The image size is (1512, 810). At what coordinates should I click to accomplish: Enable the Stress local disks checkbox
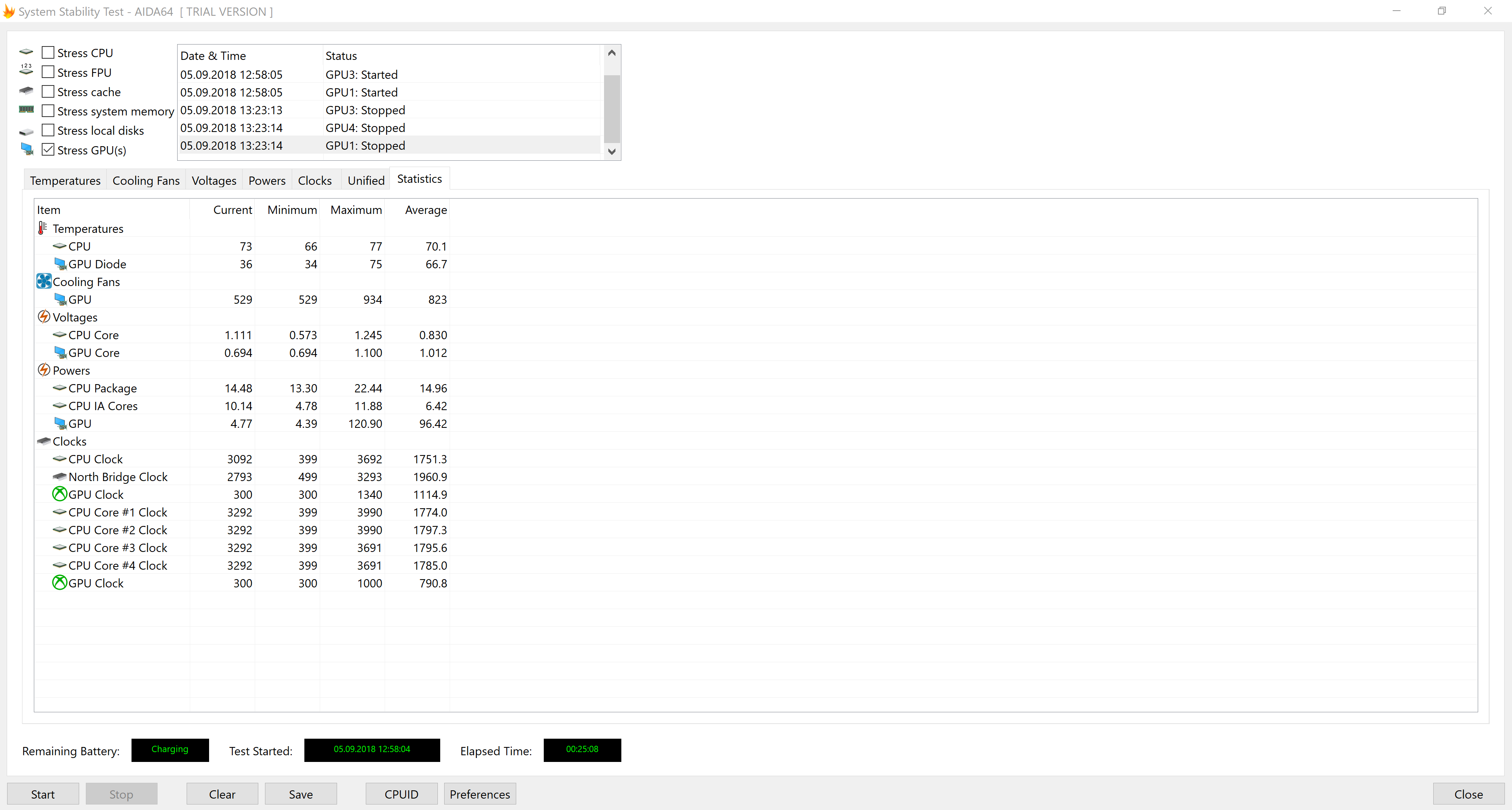pyautogui.click(x=48, y=130)
